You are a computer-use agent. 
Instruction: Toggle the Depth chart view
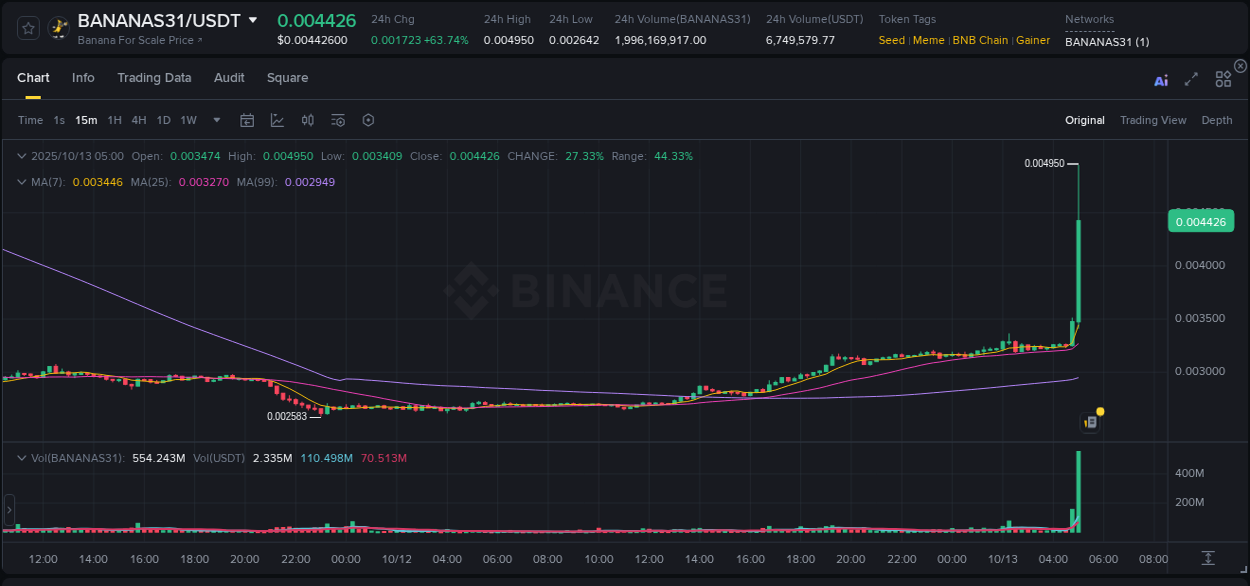1217,120
